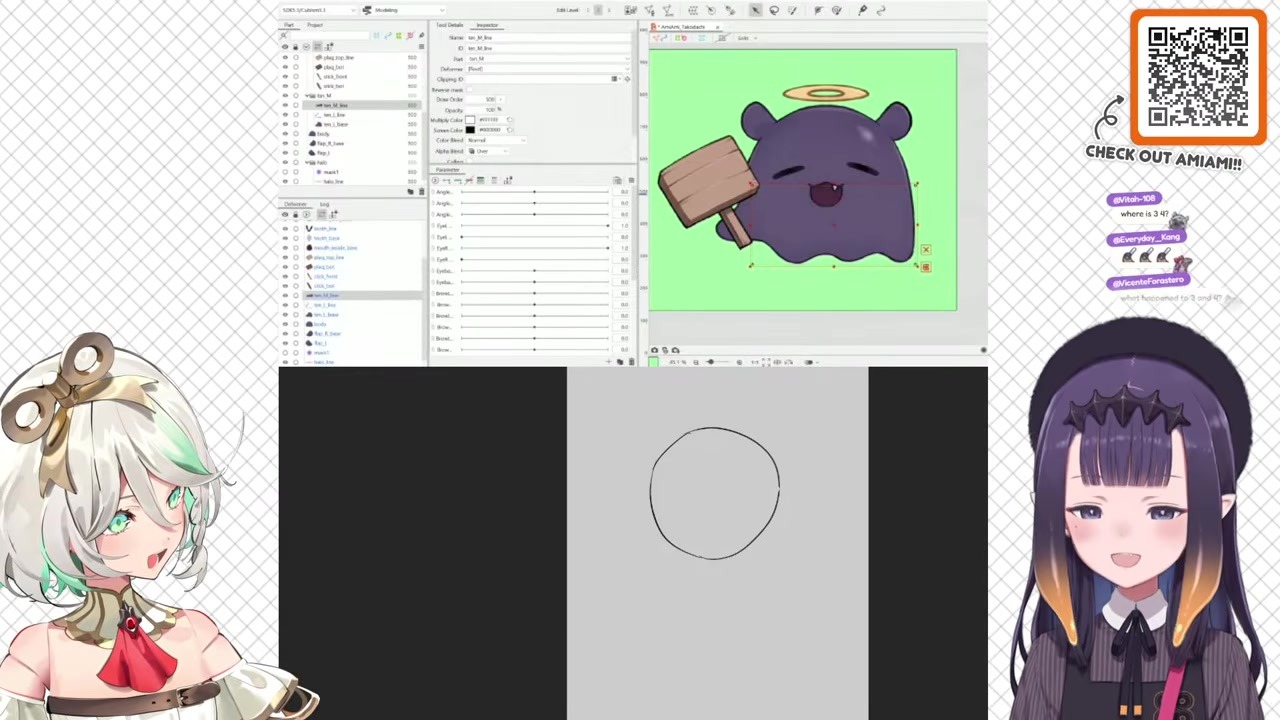Show the mask1 layer in Part panel
Screen dimensions: 1280x720
(x=285, y=172)
